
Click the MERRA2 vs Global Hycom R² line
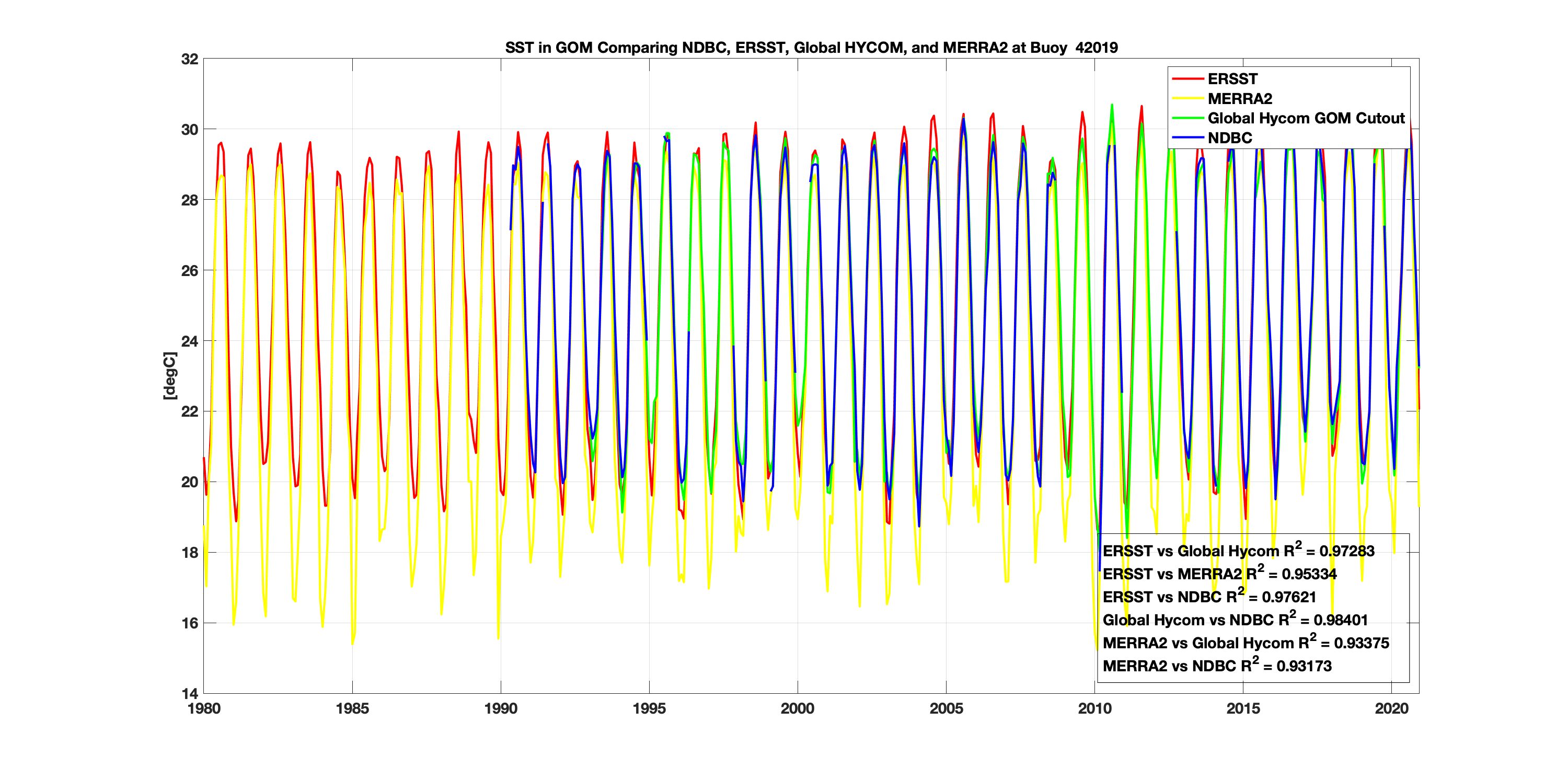click(x=1246, y=643)
